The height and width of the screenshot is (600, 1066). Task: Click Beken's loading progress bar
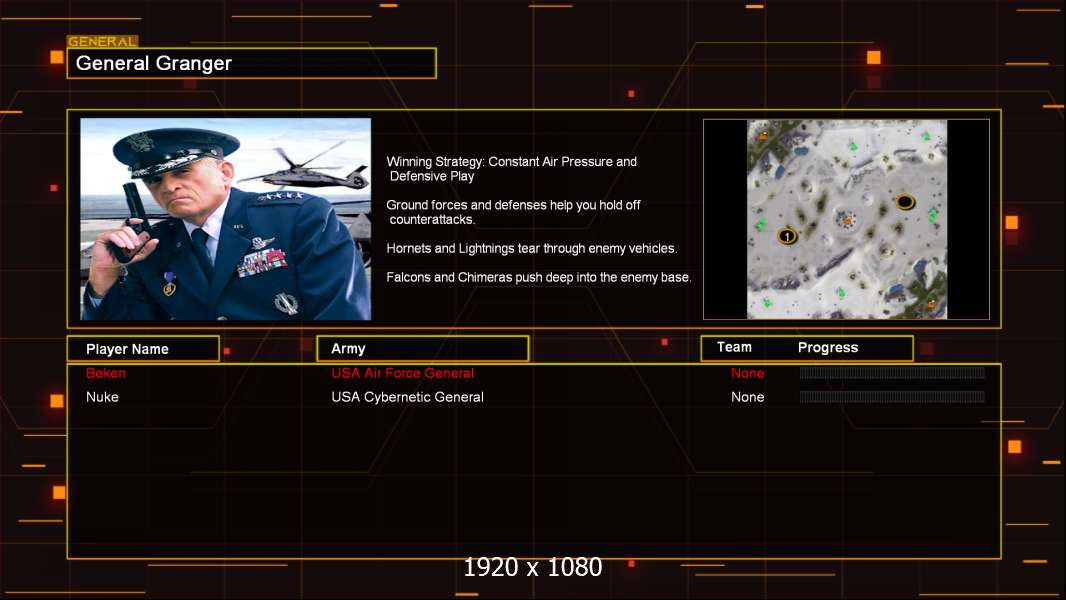pyautogui.click(x=892, y=373)
